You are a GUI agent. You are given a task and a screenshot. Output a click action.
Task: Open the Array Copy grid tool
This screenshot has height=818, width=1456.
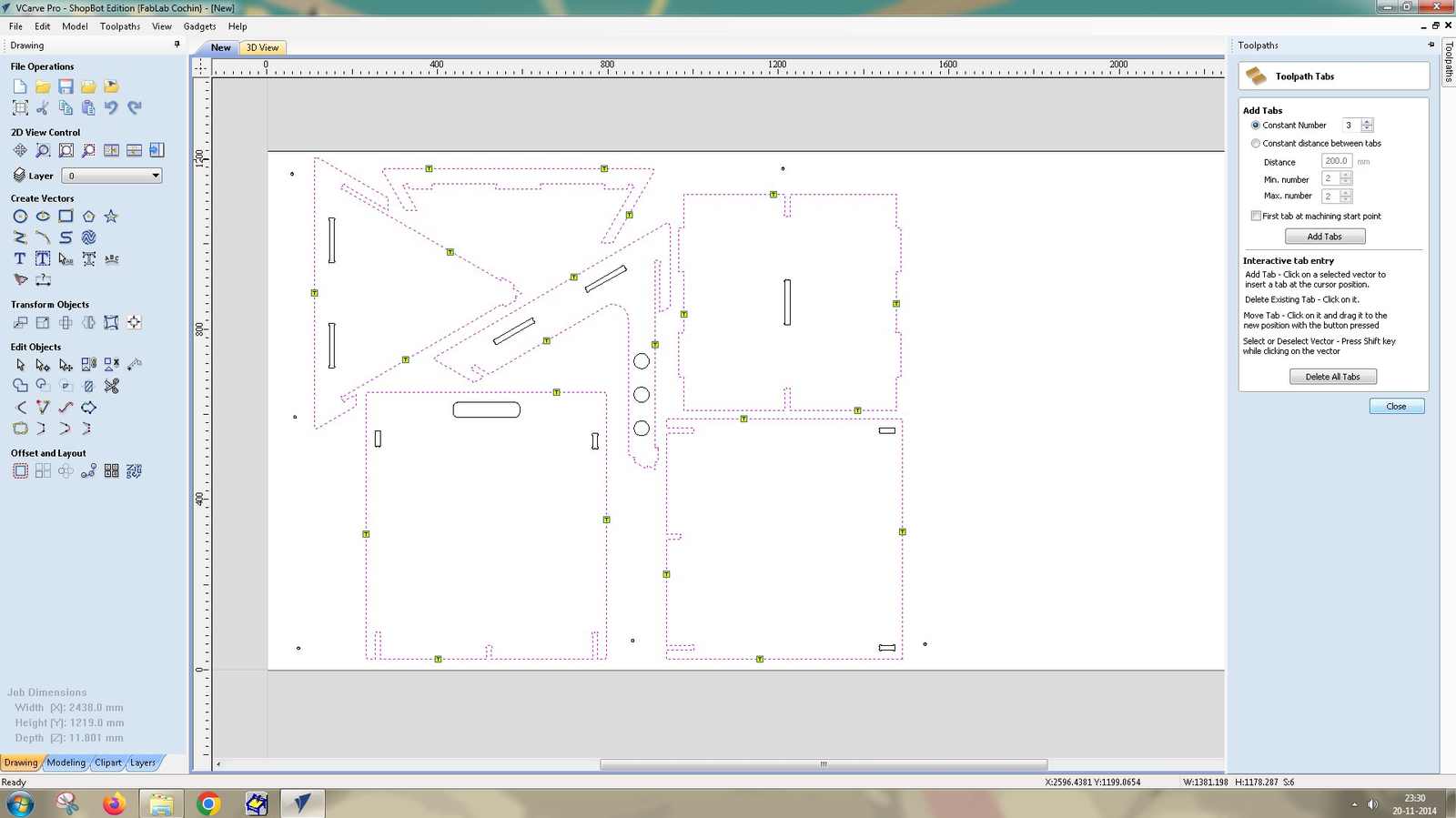[x=43, y=471]
